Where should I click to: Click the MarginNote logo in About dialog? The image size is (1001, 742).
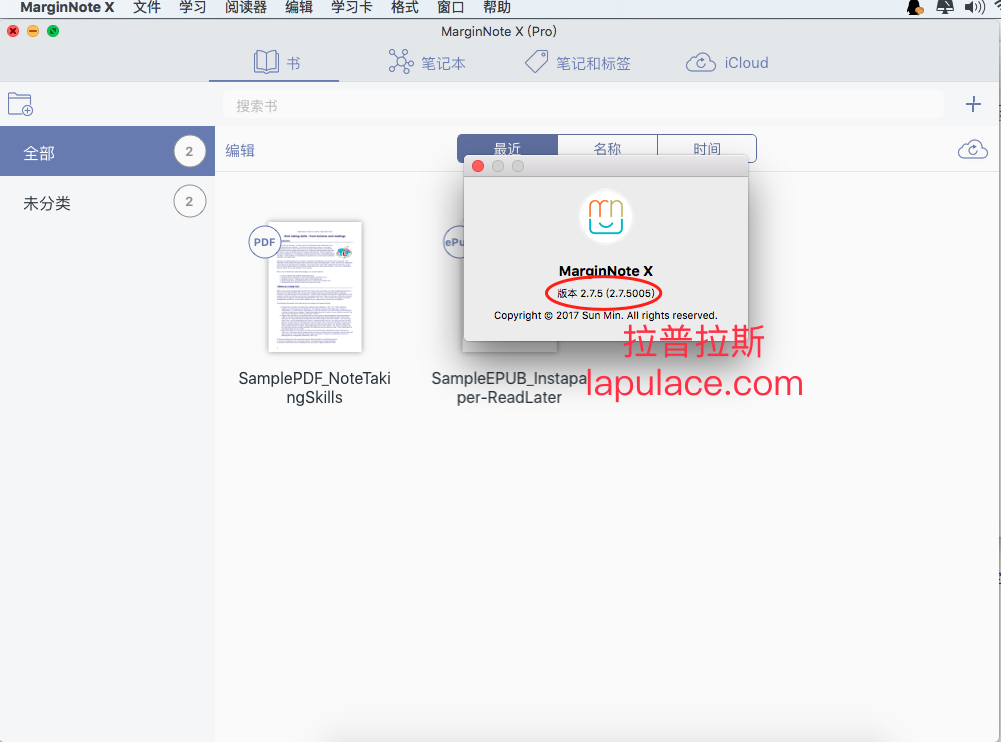click(605, 216)
